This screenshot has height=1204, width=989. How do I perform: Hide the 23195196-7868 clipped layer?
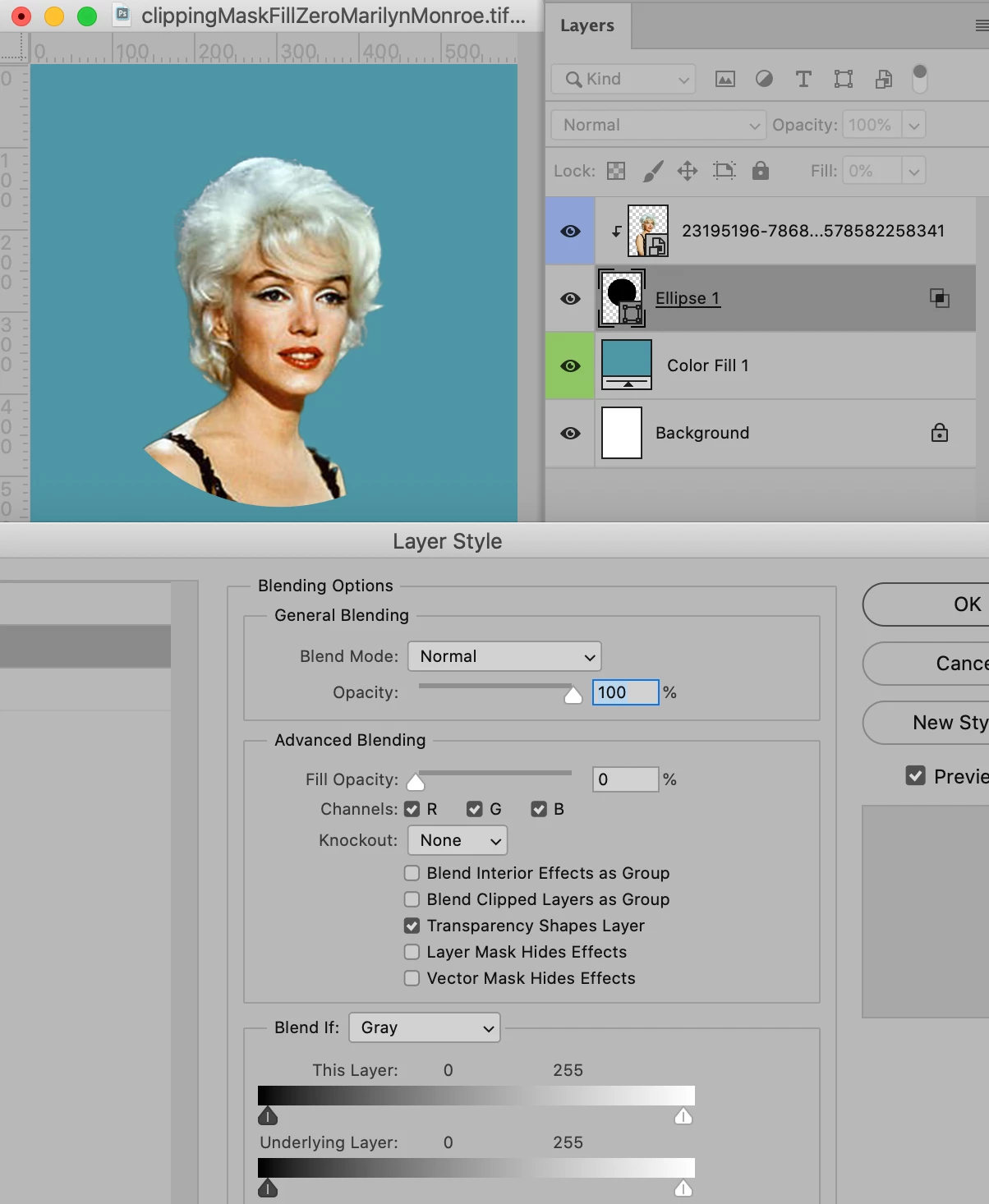570,231
